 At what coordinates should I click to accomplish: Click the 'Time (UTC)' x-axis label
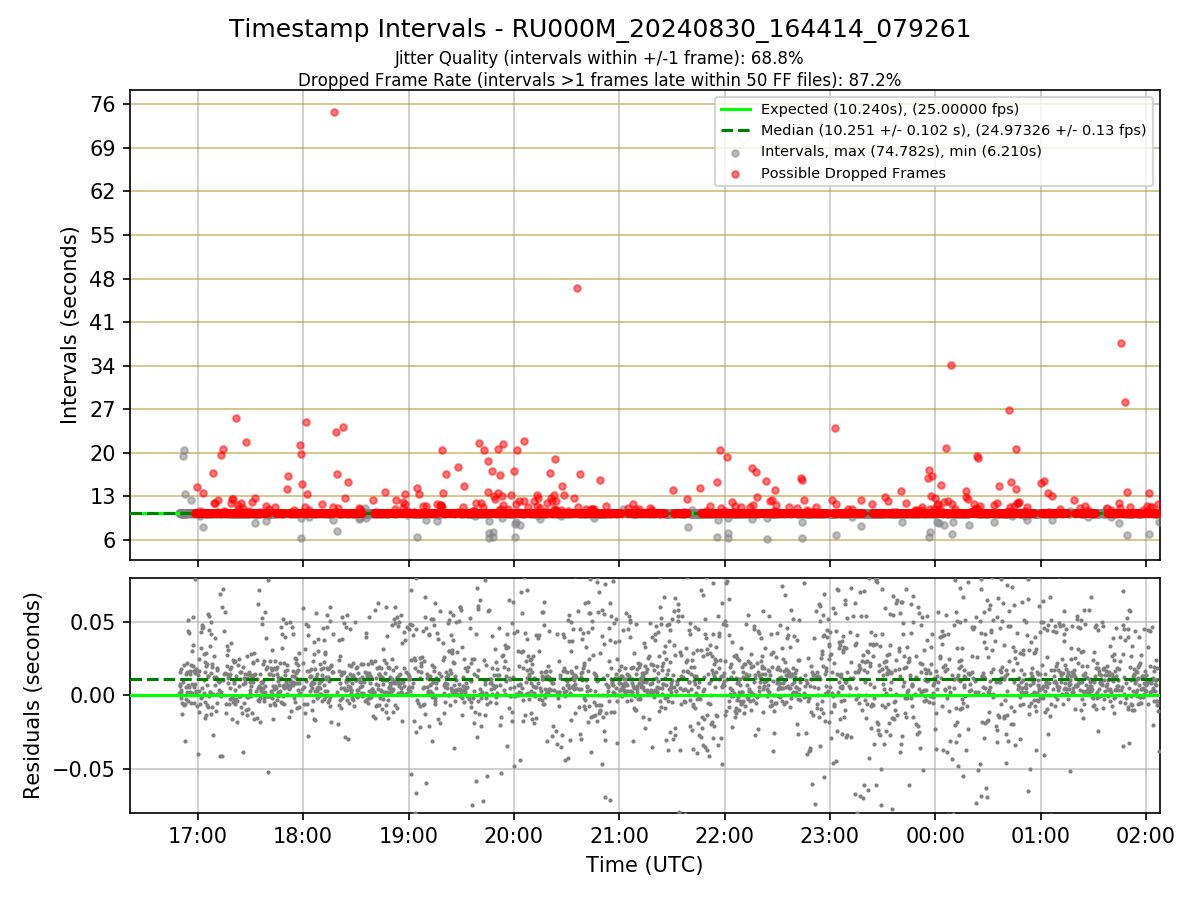coord(645,864)
